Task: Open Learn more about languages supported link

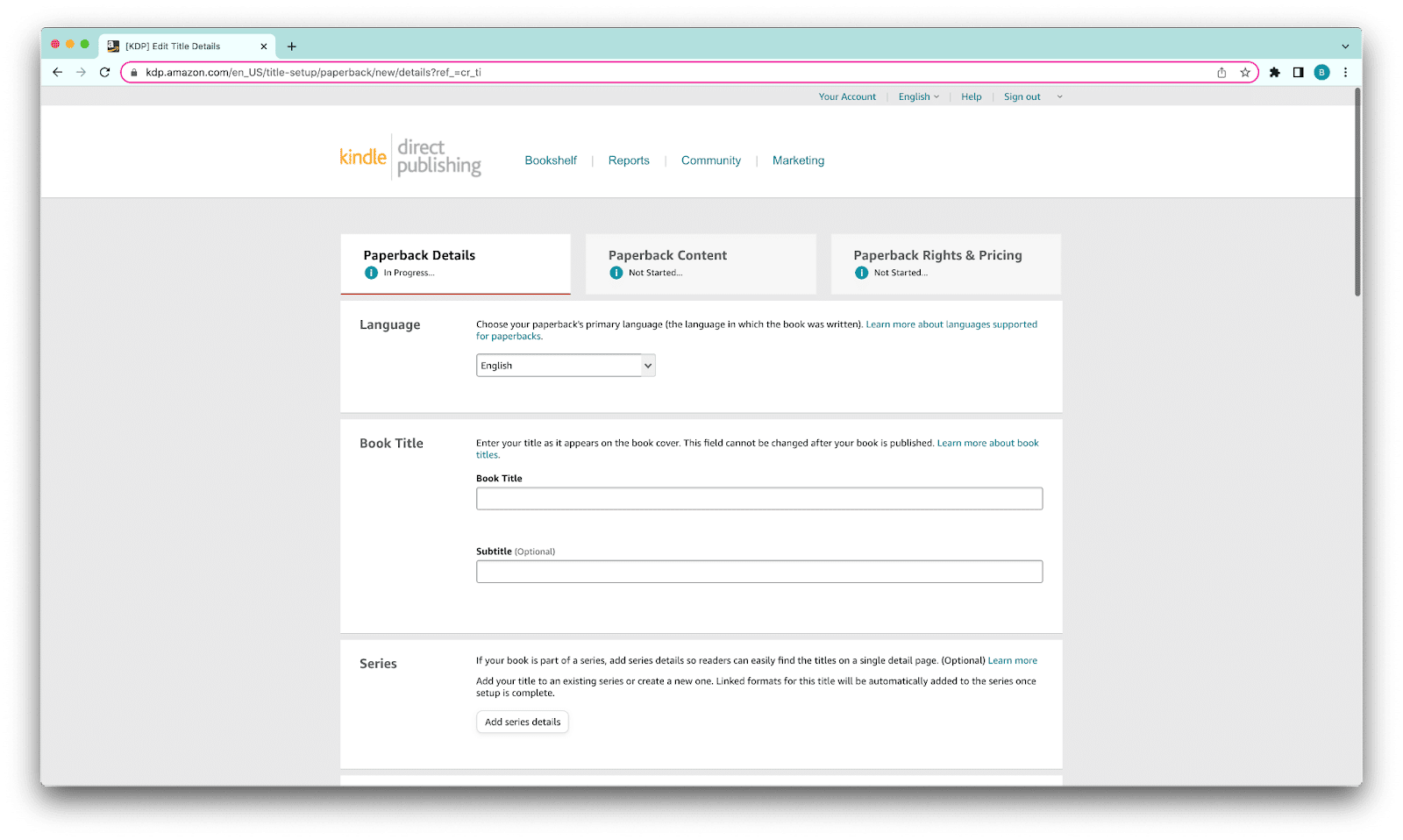Action: pos(951,324)
